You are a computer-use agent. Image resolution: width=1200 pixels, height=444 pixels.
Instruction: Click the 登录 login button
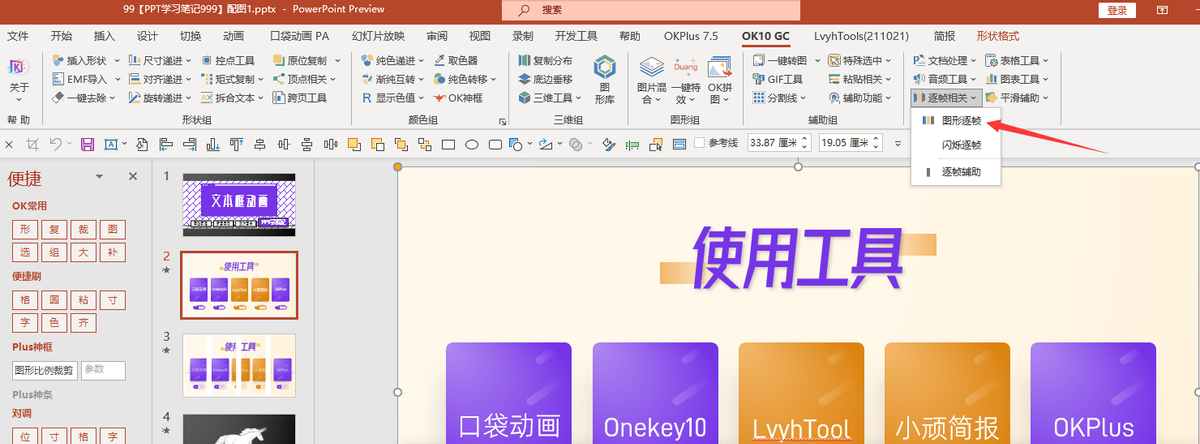tap(1117, 10)
